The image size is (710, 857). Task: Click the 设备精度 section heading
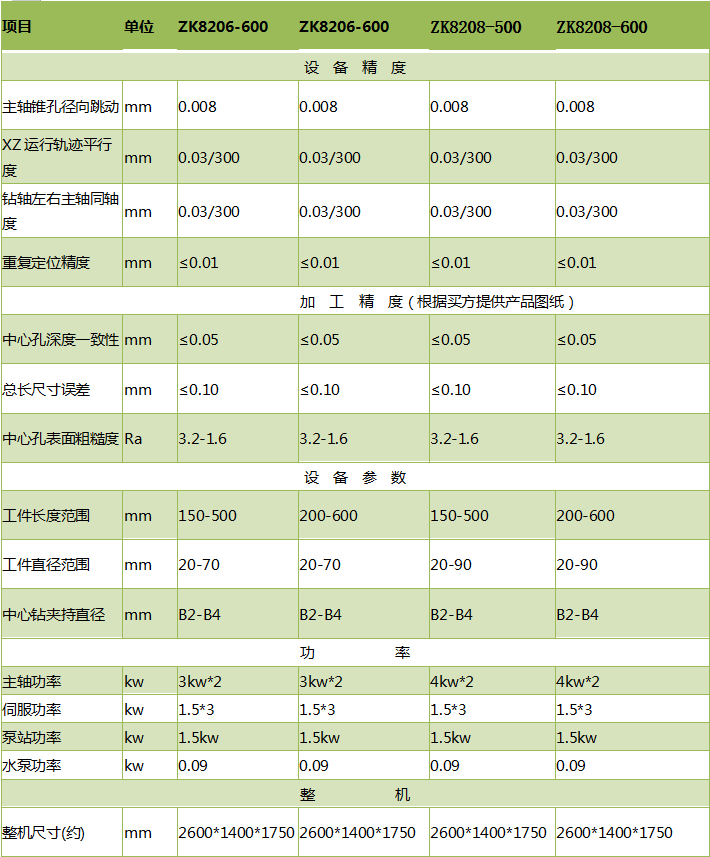(x=355, y=68)
